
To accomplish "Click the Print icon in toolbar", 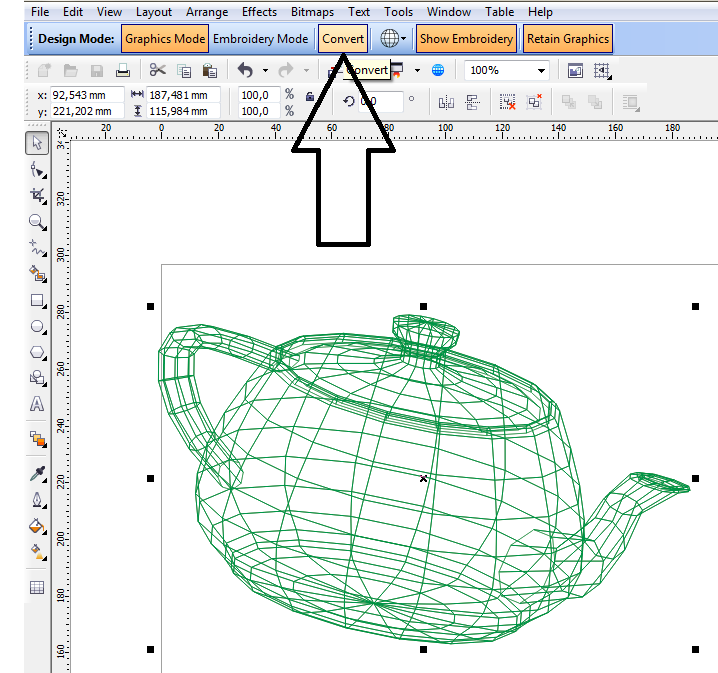I will [x=122, y=70].
